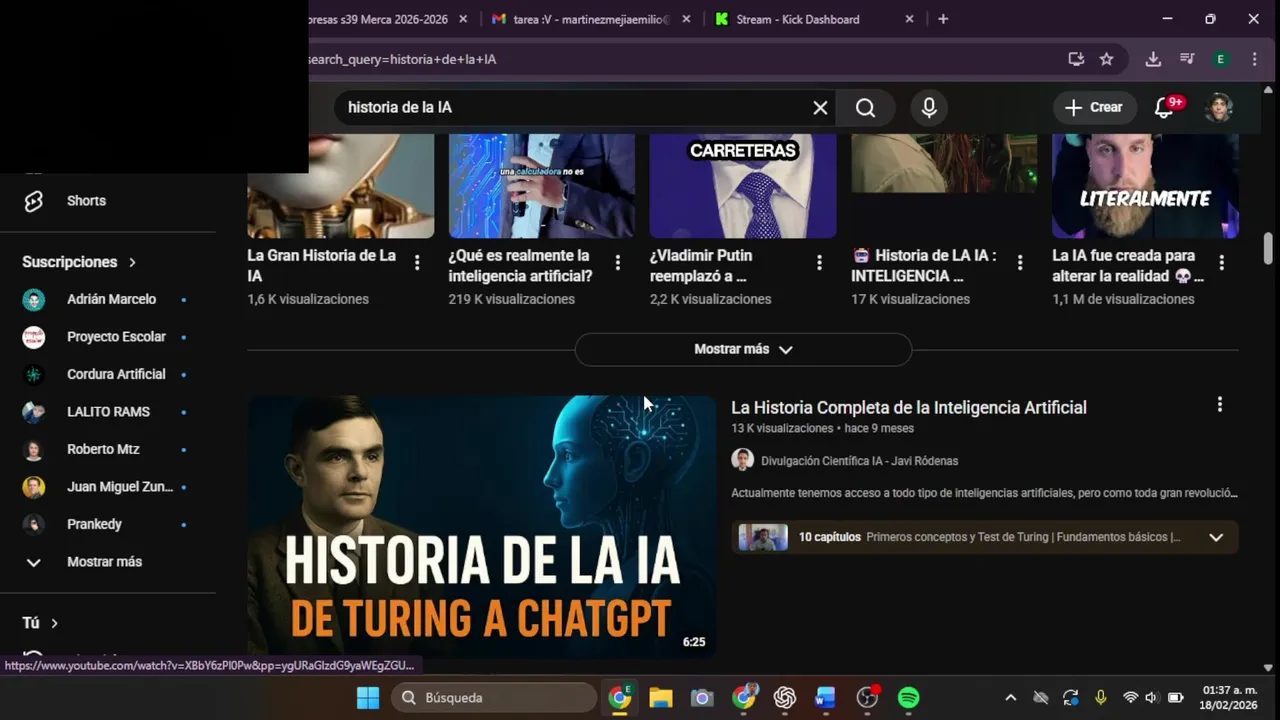Open Spotify from the taskbar
1280x720 pixels.
point(908,698)
